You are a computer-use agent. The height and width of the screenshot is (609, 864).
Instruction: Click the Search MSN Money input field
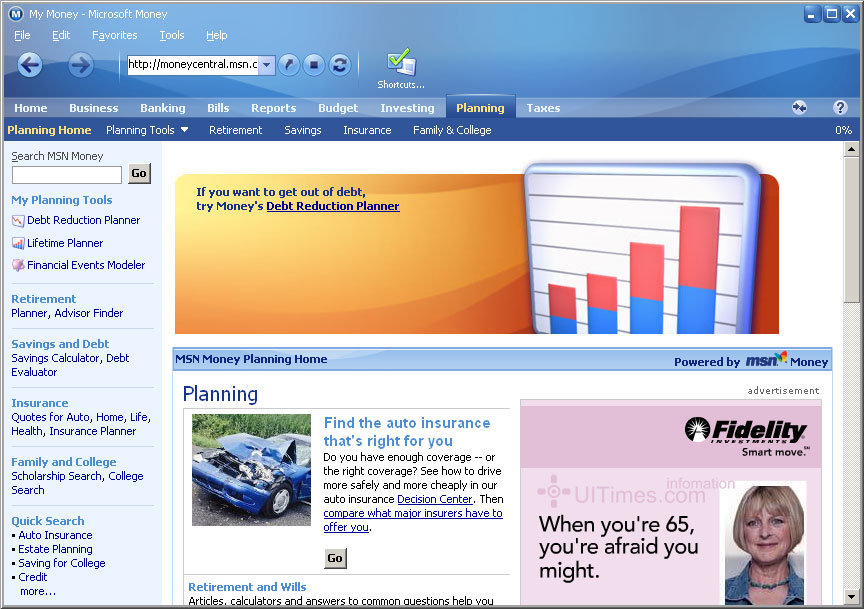coord(67,175)
